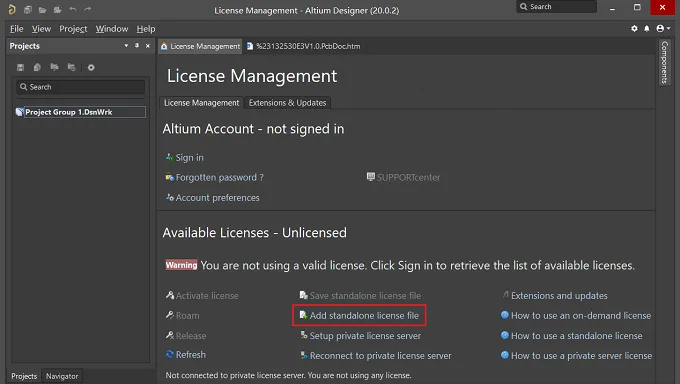Open the Project menu
The height and width of the screenshot is (384, 680).
point(73,29)
